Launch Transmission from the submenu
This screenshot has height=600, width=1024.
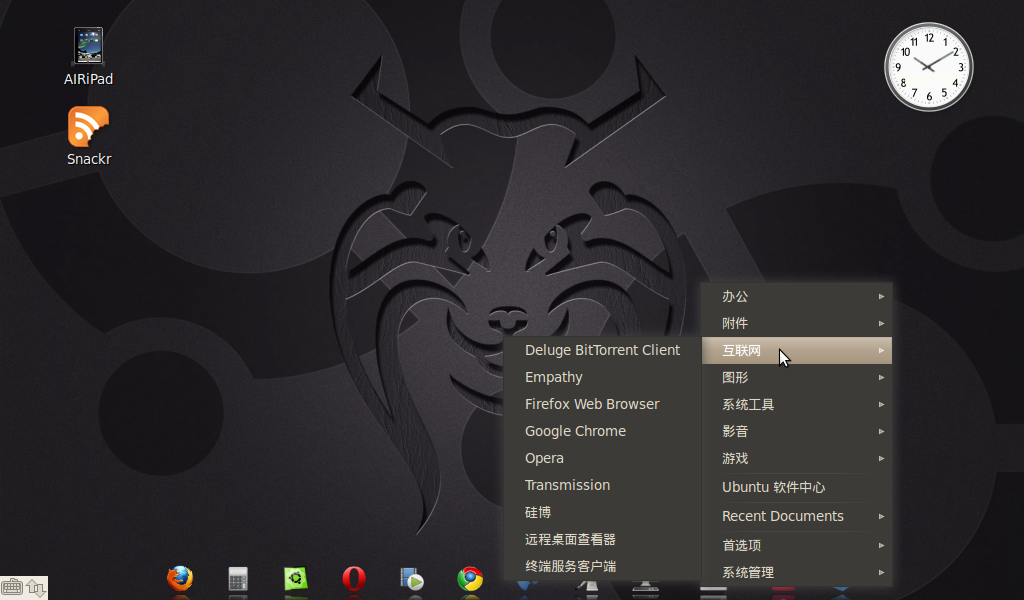(602, 485)
